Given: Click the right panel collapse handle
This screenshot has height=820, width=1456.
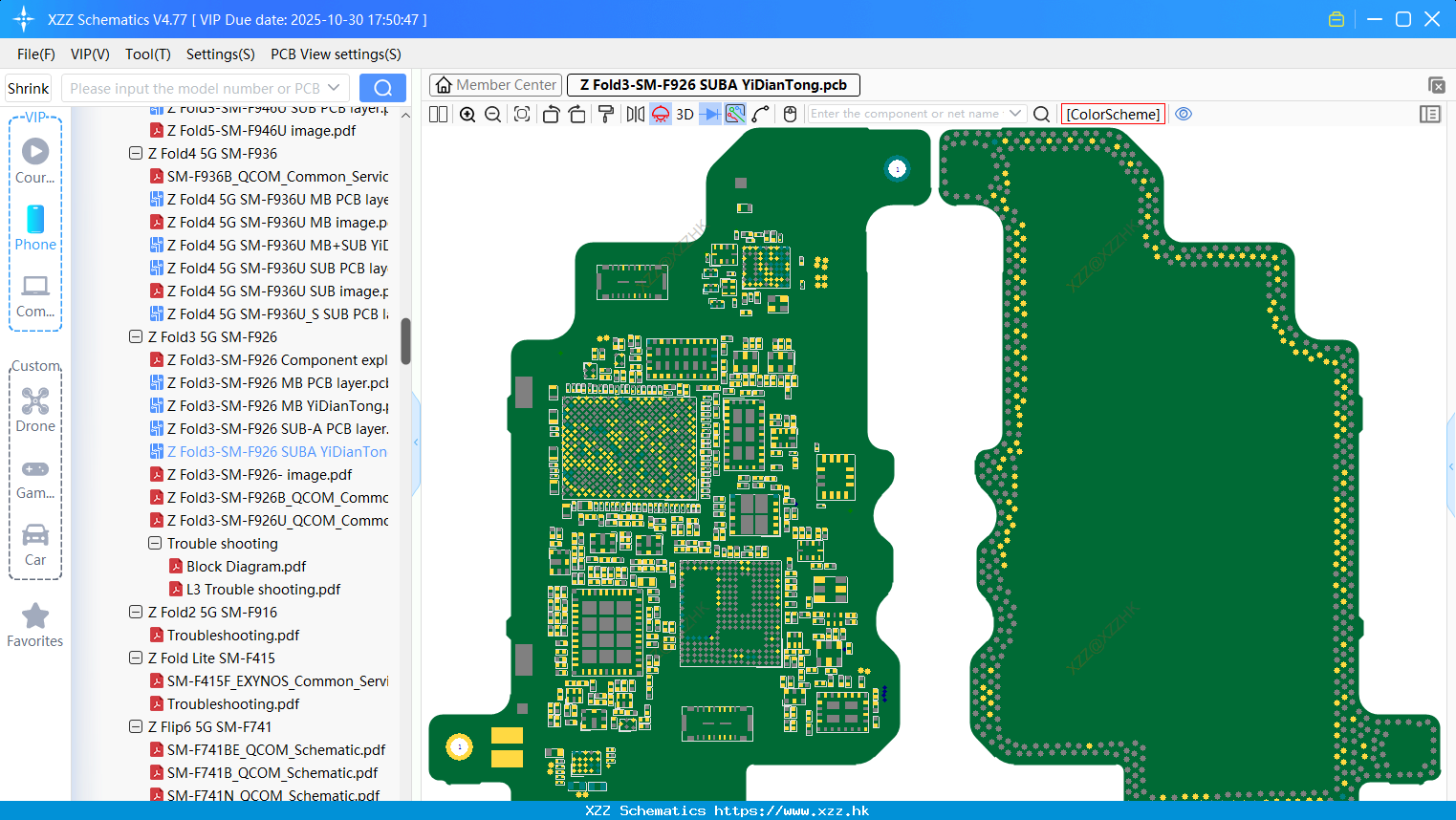Looking at the screenshot, I should (x=1451, y=466).
